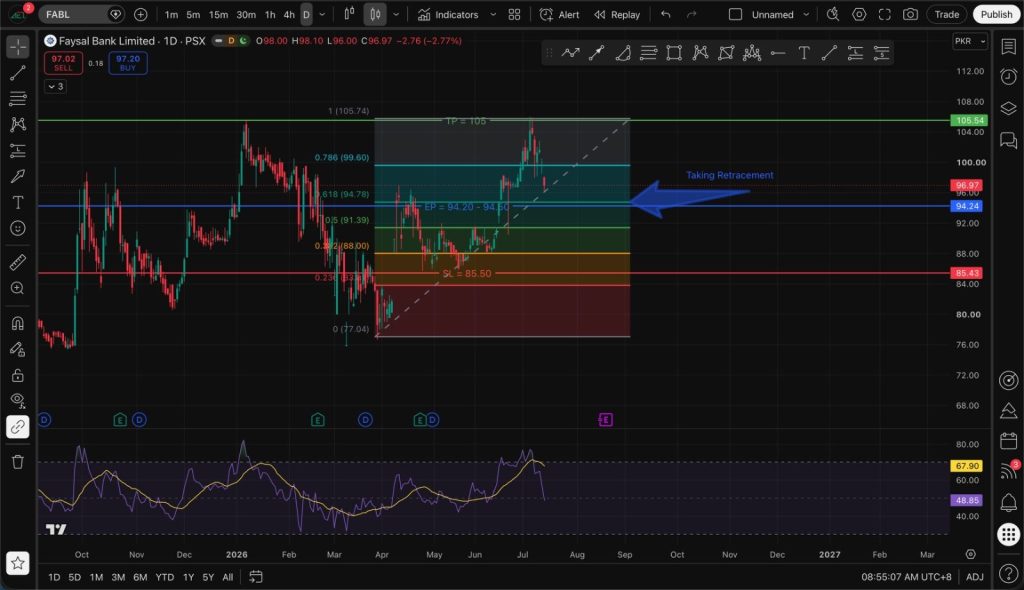Expand the indicators favorites dropdown

coord(493,14)
